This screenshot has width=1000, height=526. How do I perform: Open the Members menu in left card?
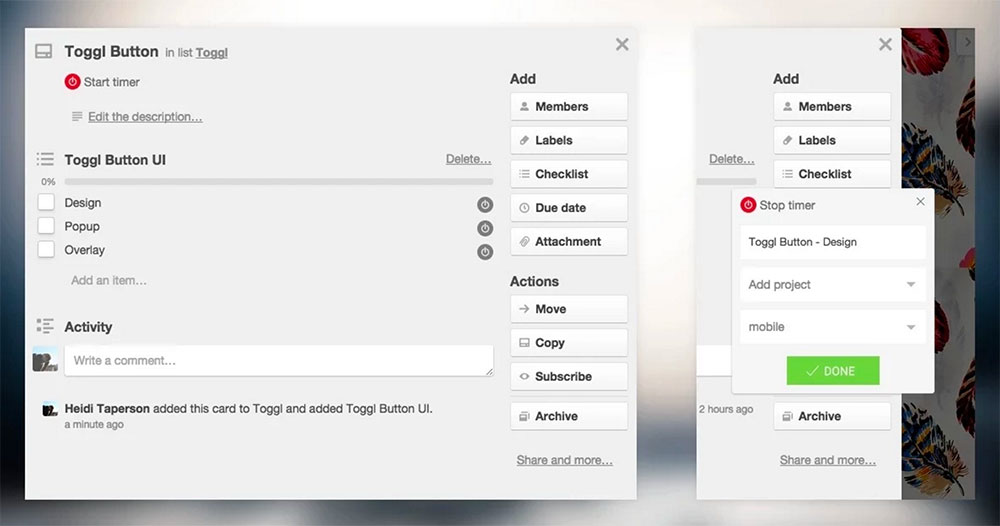pyautogui.click(x=568, y=107)
